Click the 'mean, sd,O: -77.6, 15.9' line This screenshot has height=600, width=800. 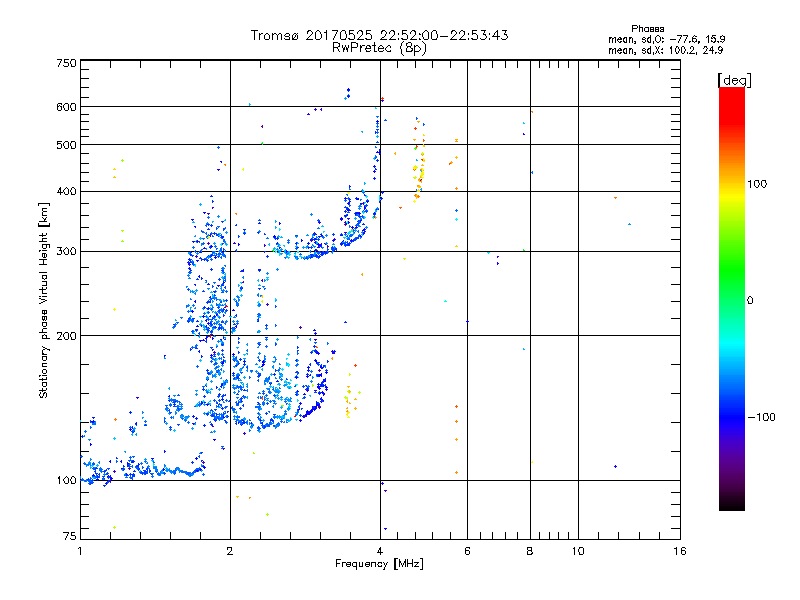(666, 39)
